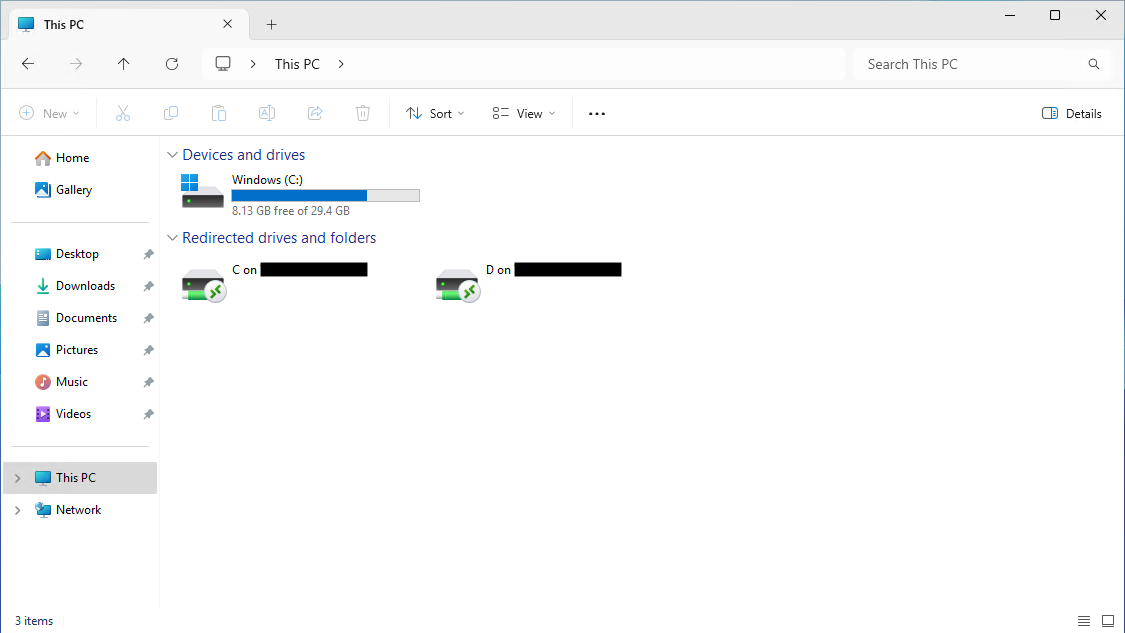This screenshot has height=633, width=1125.
Task: Click the Devices and drives heading
Action: pyautogui.click(x=243, y=155)
